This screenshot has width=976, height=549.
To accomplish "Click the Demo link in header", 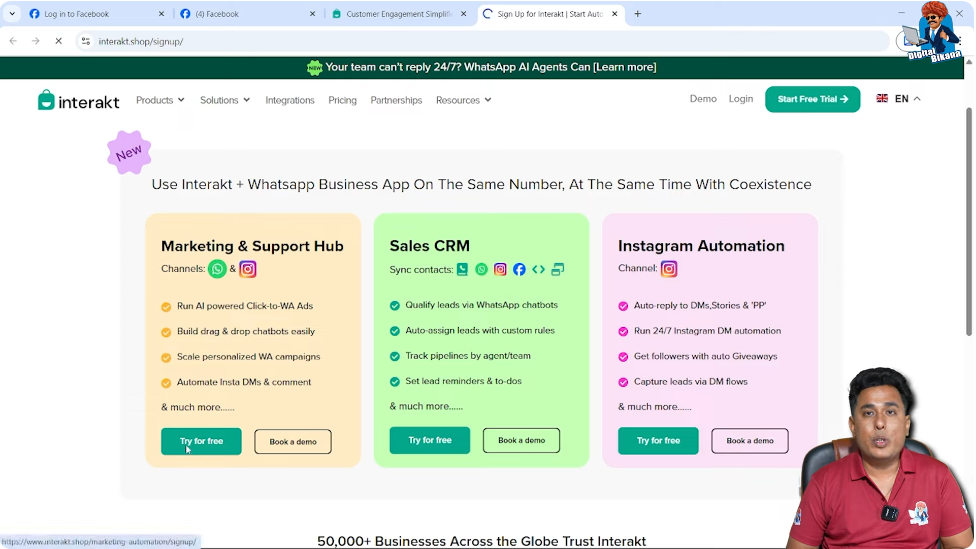I will pos(703,99).
